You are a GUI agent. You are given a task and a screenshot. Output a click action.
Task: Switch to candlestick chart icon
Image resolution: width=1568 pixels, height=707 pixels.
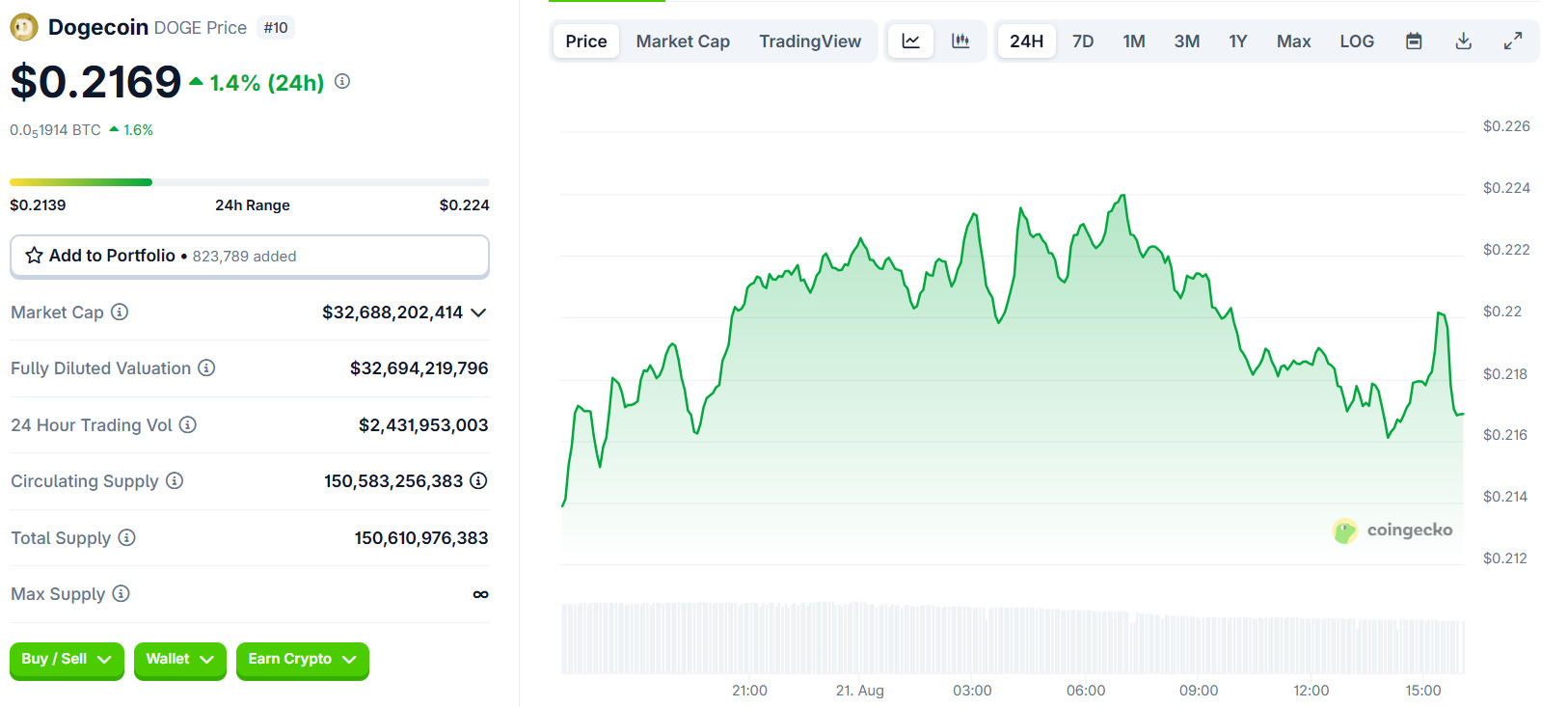point(960,41)
